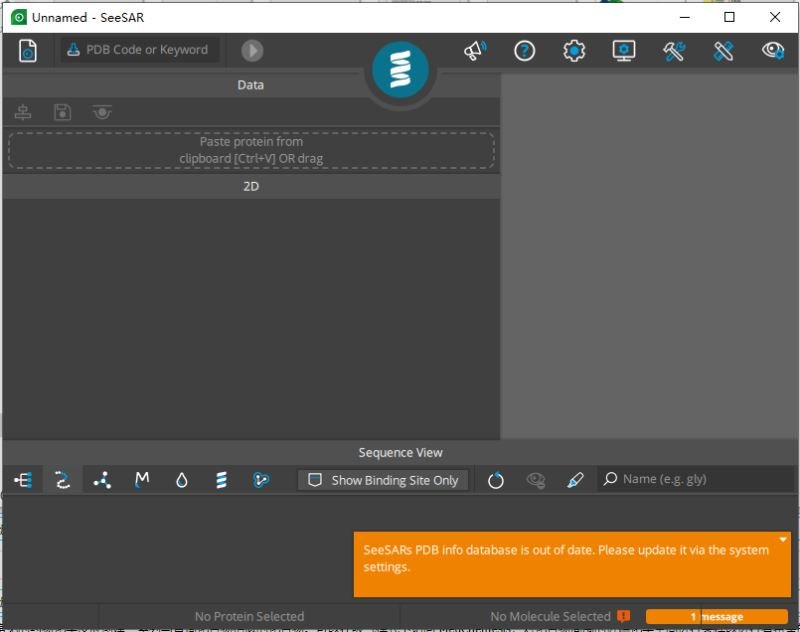Image resolution: width=800 pixels, height=632 pixels.
Task: Maximize the SeeSAR window
Action: coord(730,17)
